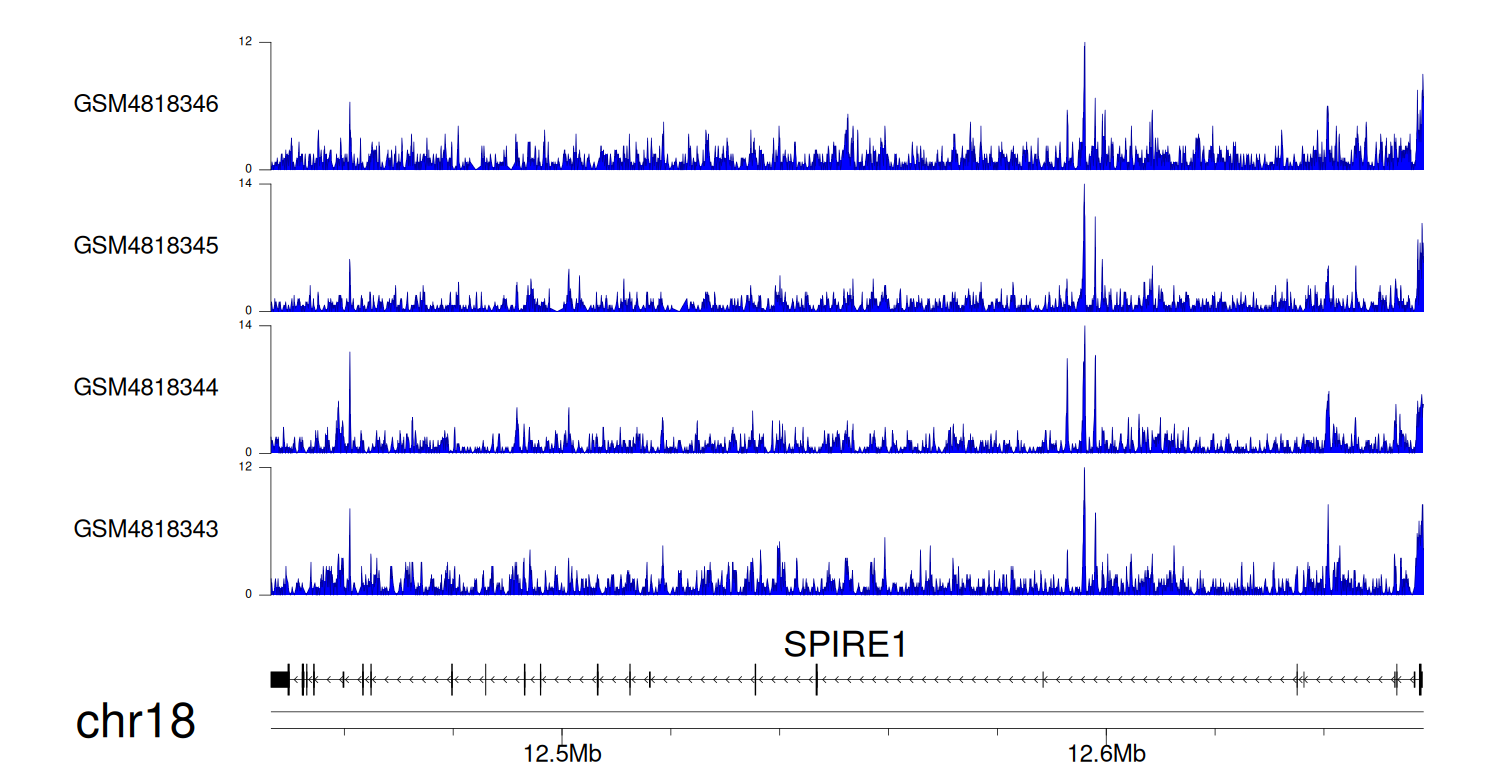Click the GSM4818346 track label

coord(146,104)
